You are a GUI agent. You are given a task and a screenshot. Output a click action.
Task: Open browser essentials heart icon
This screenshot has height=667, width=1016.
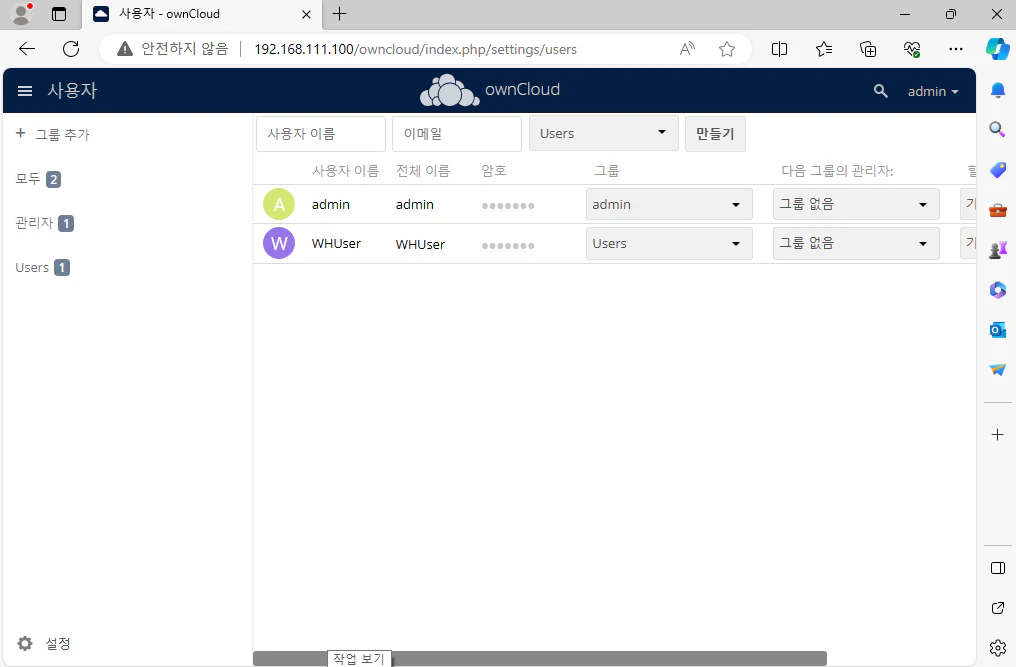(x=912, y=49)
